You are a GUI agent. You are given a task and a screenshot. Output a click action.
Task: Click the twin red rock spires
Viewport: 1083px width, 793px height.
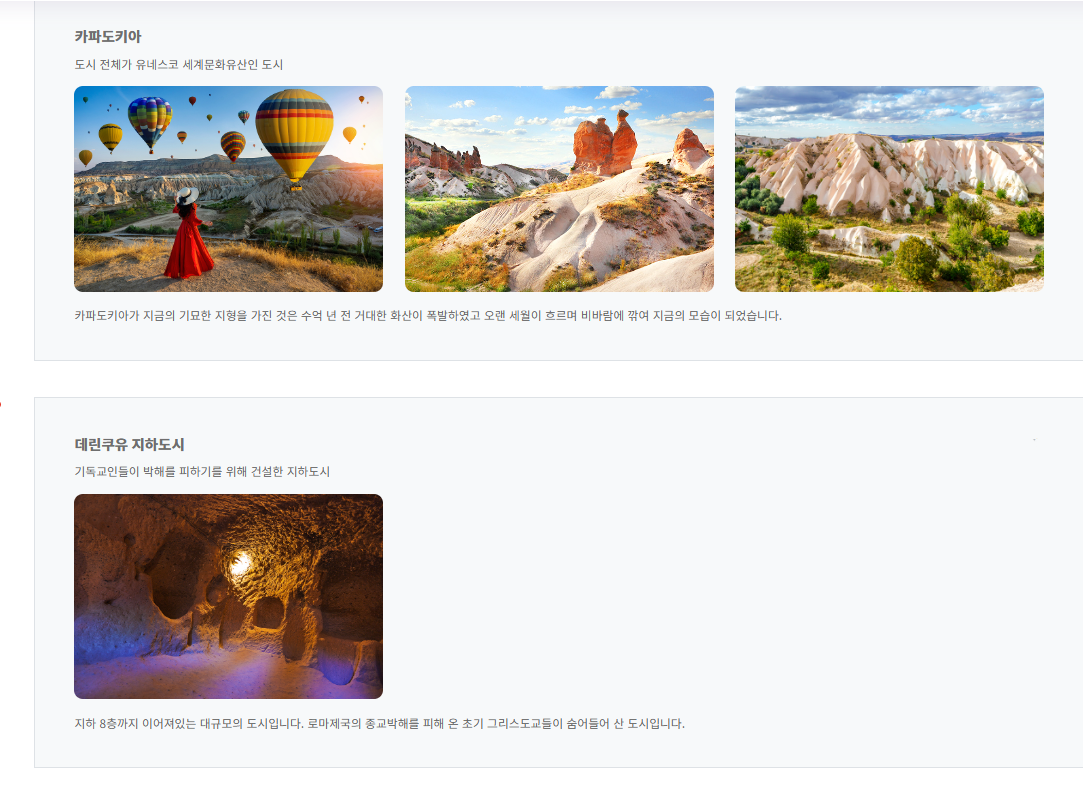coord(605,143)
